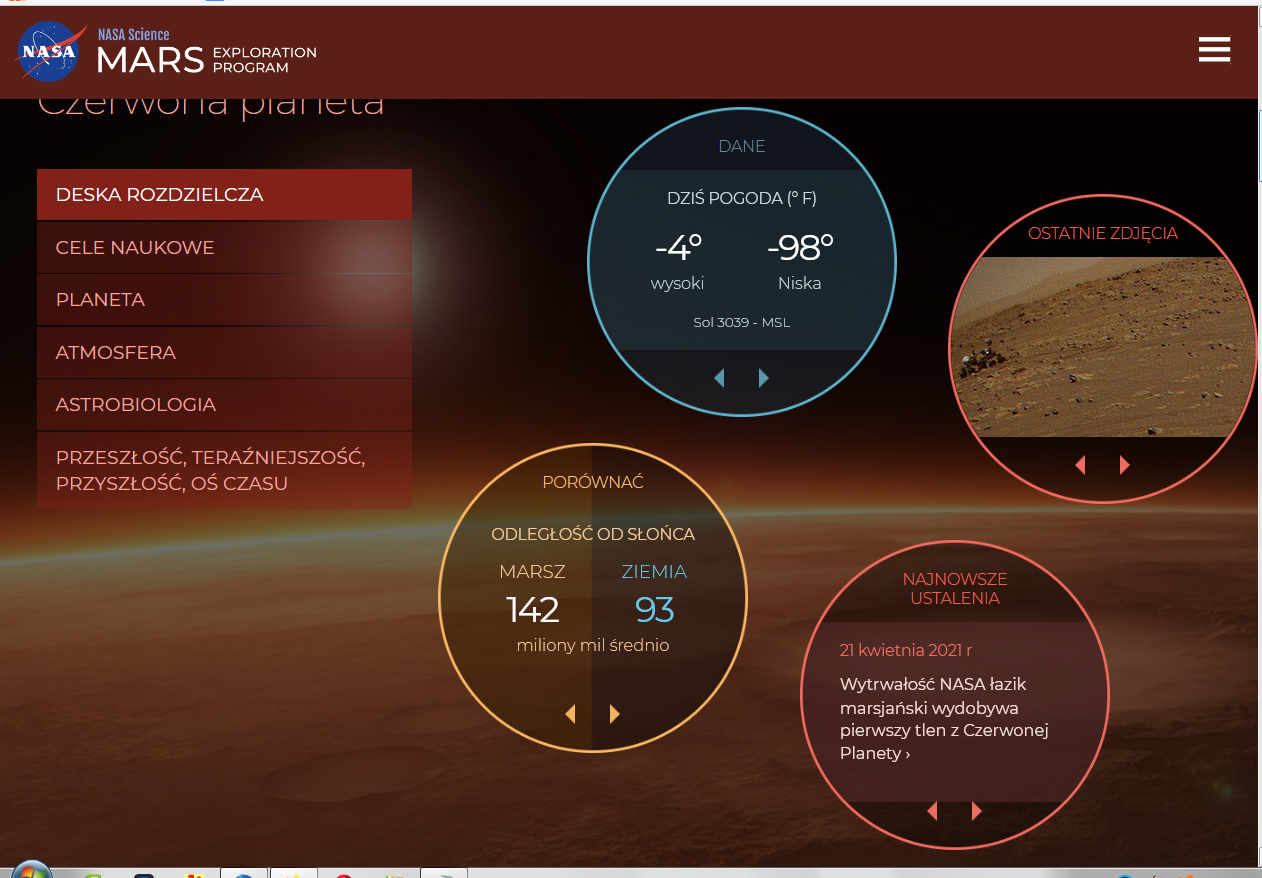The image size is (1262, 878).
Task: Click the NASA meatball logo
Action: pos(50,51)
